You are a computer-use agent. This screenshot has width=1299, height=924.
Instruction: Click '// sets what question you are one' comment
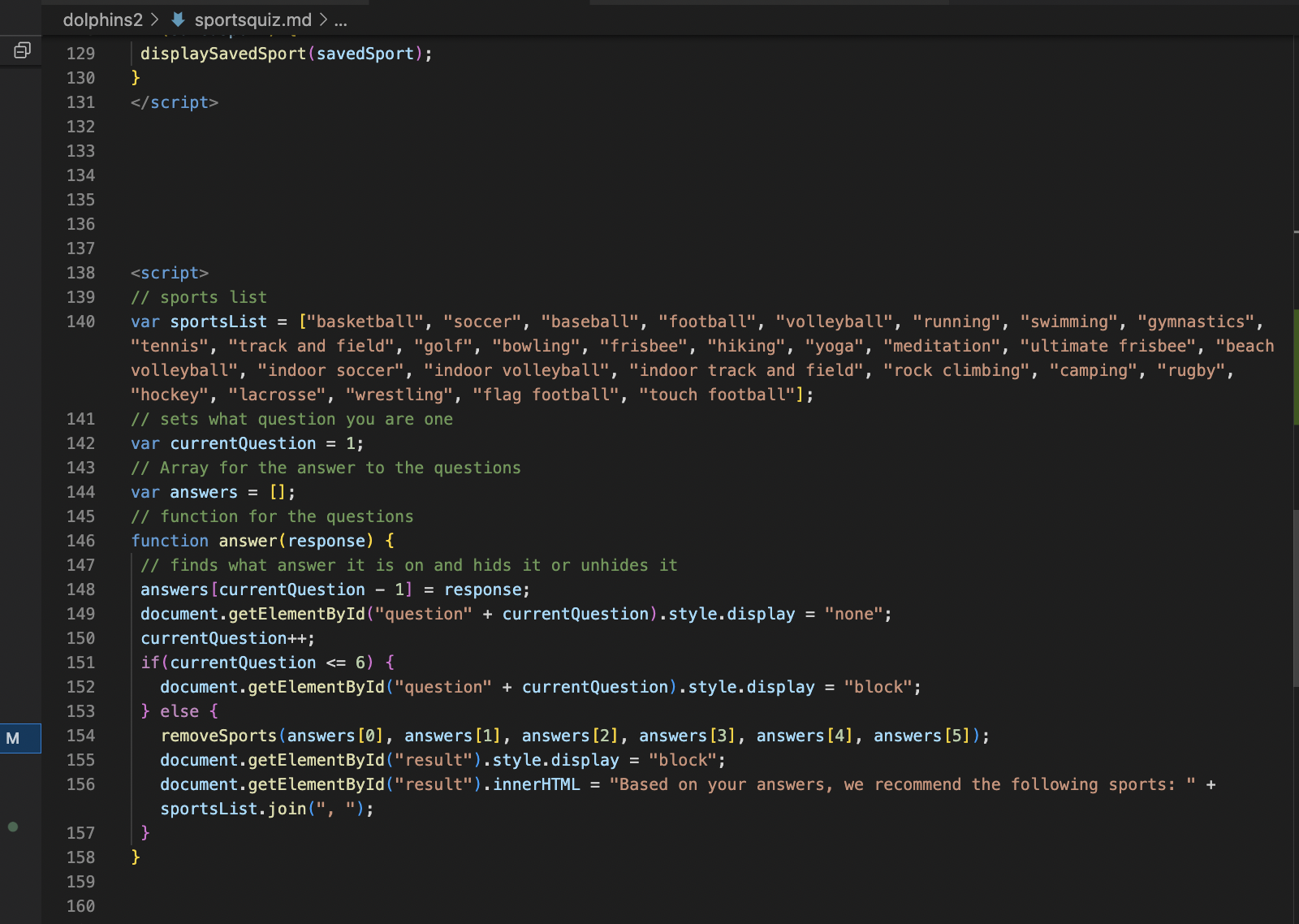[292, 419]
